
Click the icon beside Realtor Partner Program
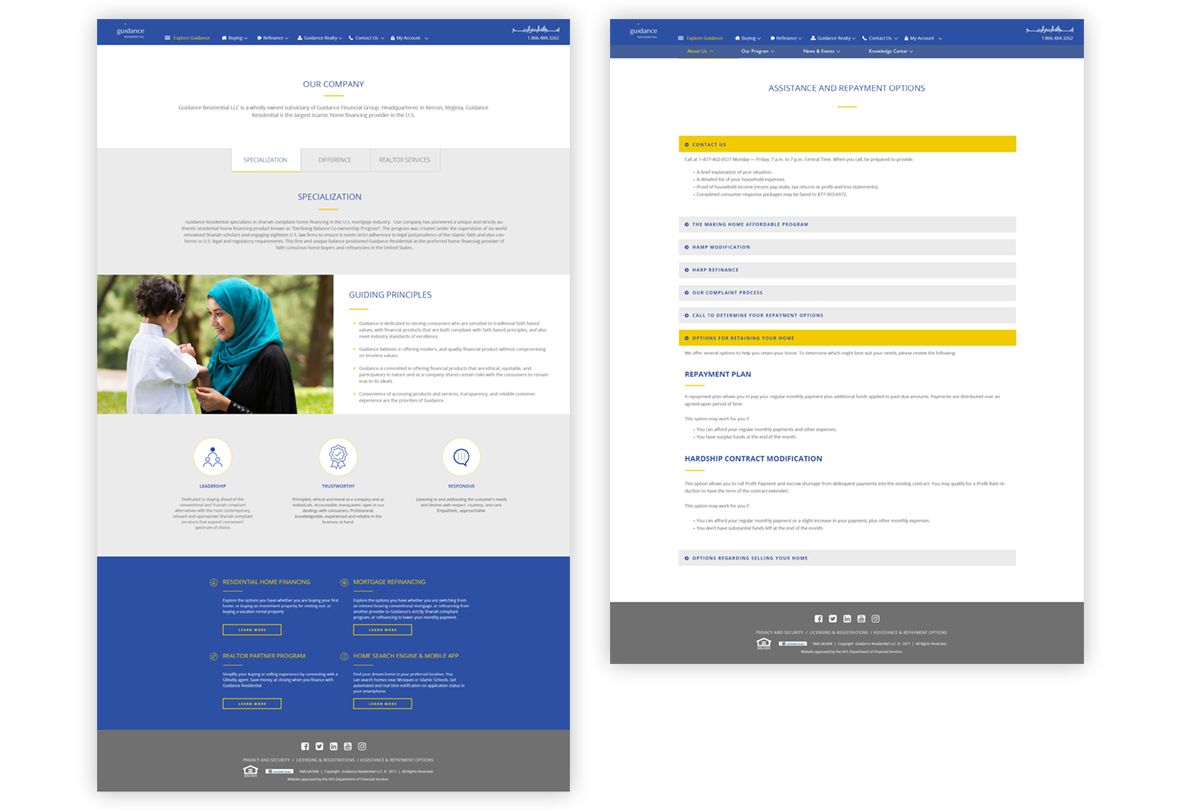[x=213, y=656]
